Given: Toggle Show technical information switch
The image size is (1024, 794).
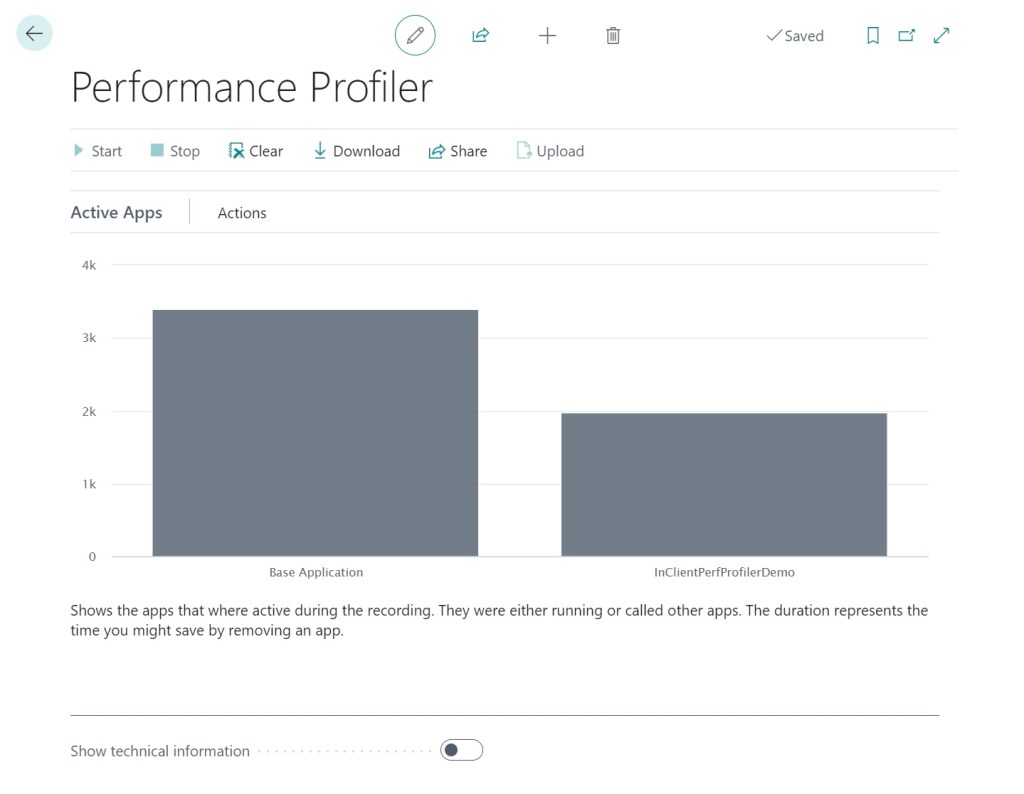Looking at the screenshot, I should [461, 750].
